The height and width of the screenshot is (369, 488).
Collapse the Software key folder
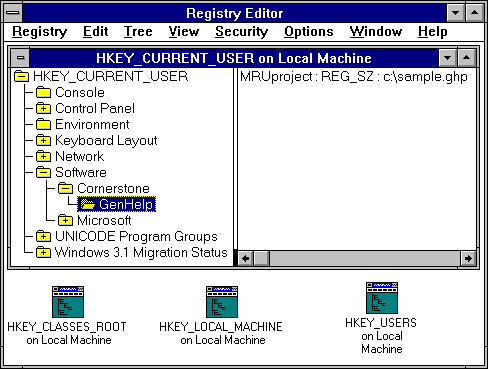tap(43, 172)
